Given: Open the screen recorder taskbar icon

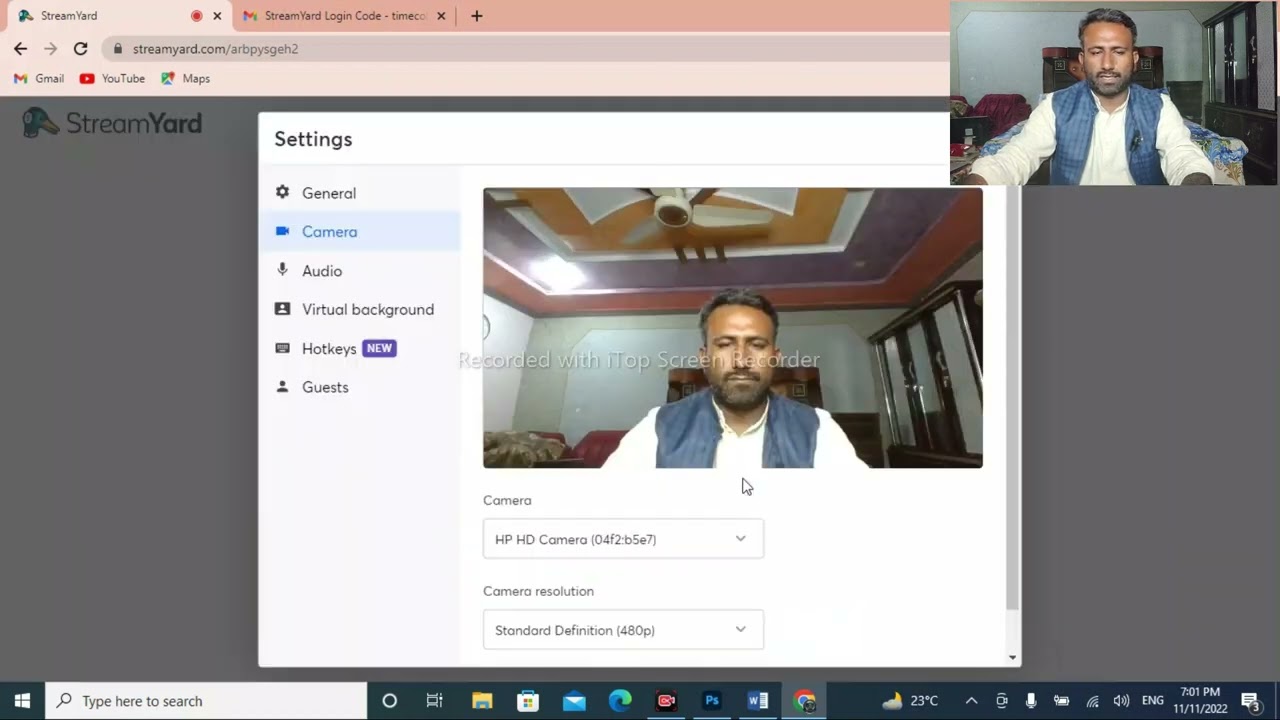Looking at the screenshot, I should (666, 701).
